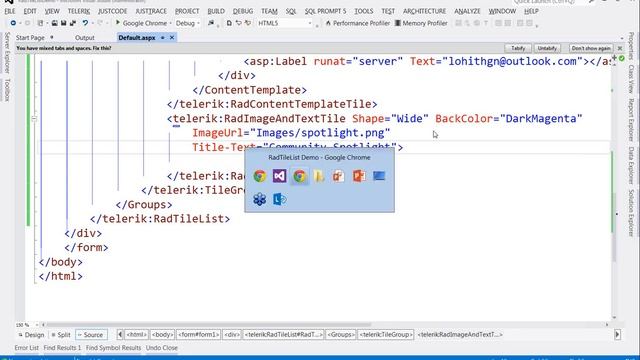Select the <body> tag breadcrumb

point(162,335)
